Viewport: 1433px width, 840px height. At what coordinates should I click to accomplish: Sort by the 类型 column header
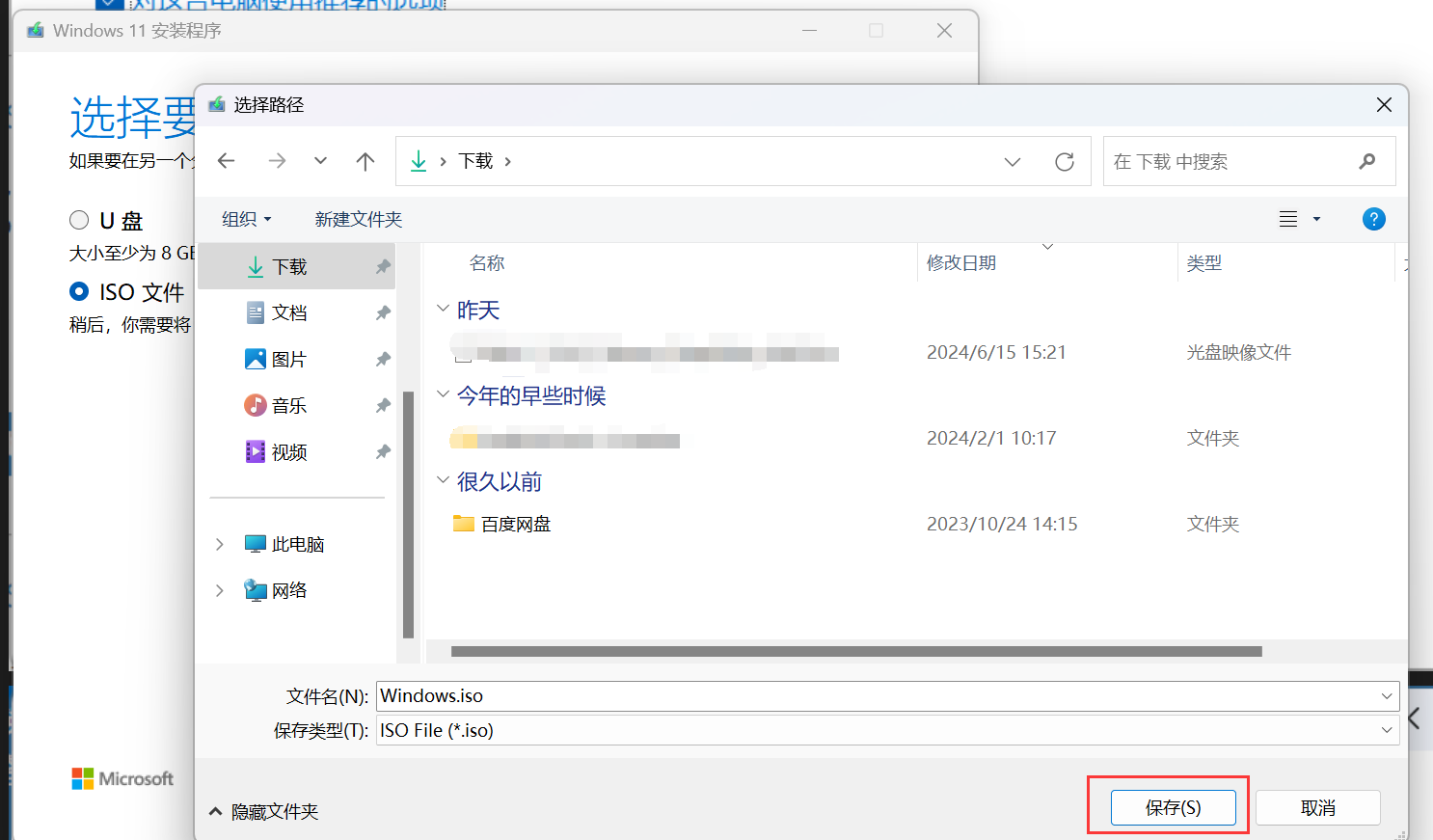pyautogui.click(x=1204, y=262)
